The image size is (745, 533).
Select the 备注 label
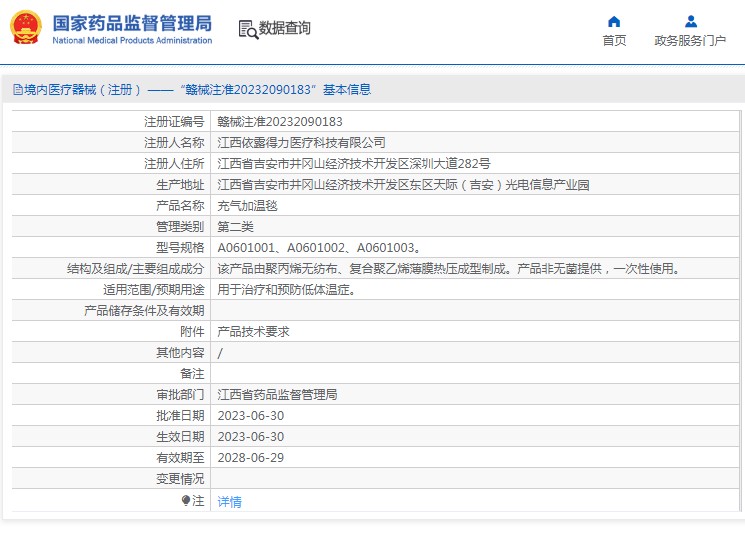click(192, 374)
